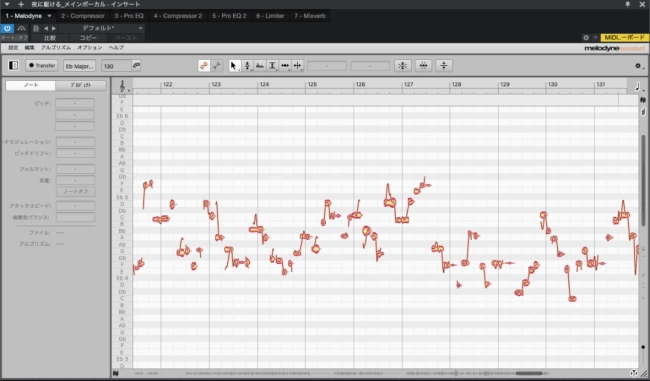Select the time tool

pyautogui.click(x=285, y=66)
